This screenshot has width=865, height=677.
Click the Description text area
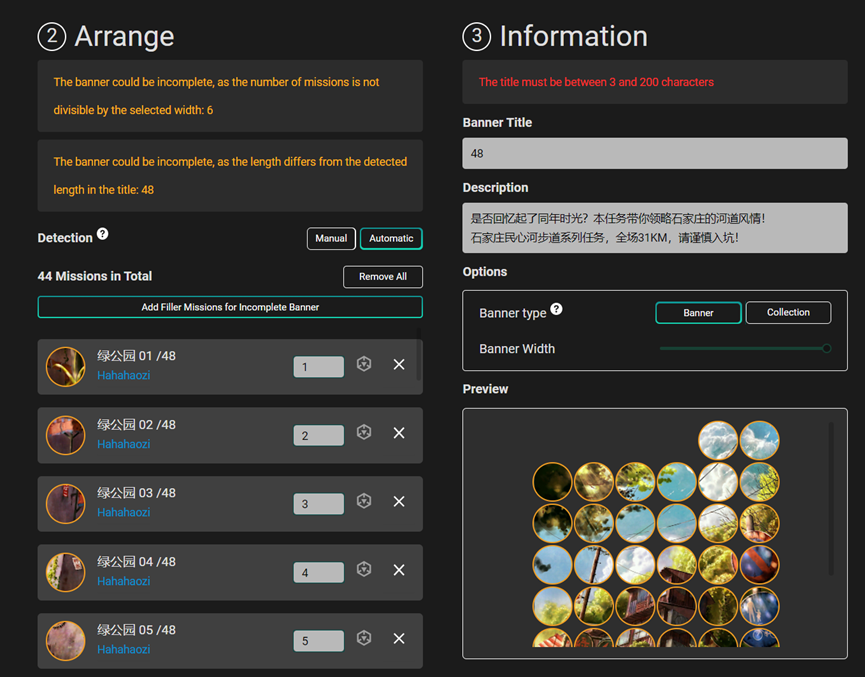click(x=655, y=228)
